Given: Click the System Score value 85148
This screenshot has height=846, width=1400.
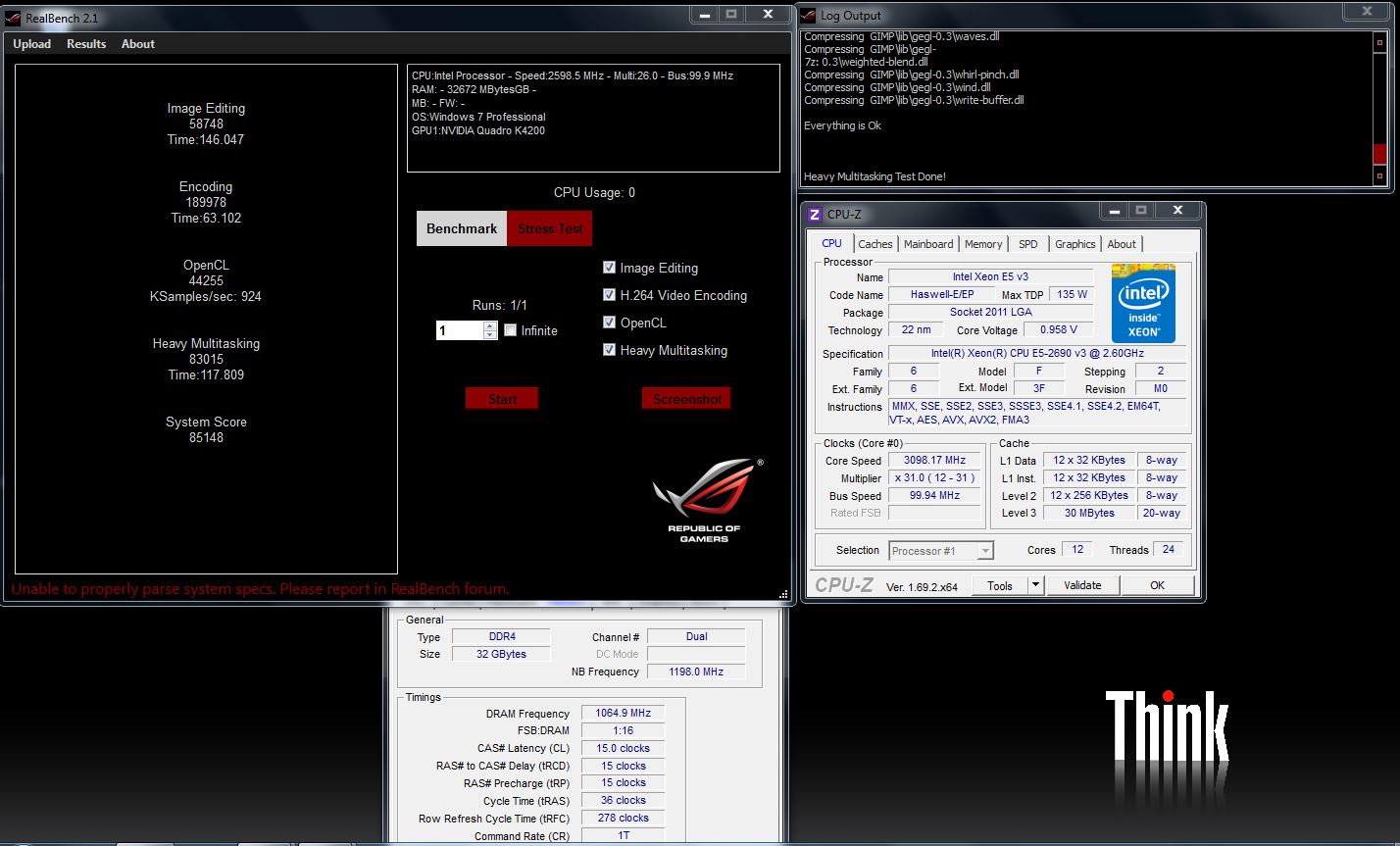Looking at the screenshot, I should point(206,438).
